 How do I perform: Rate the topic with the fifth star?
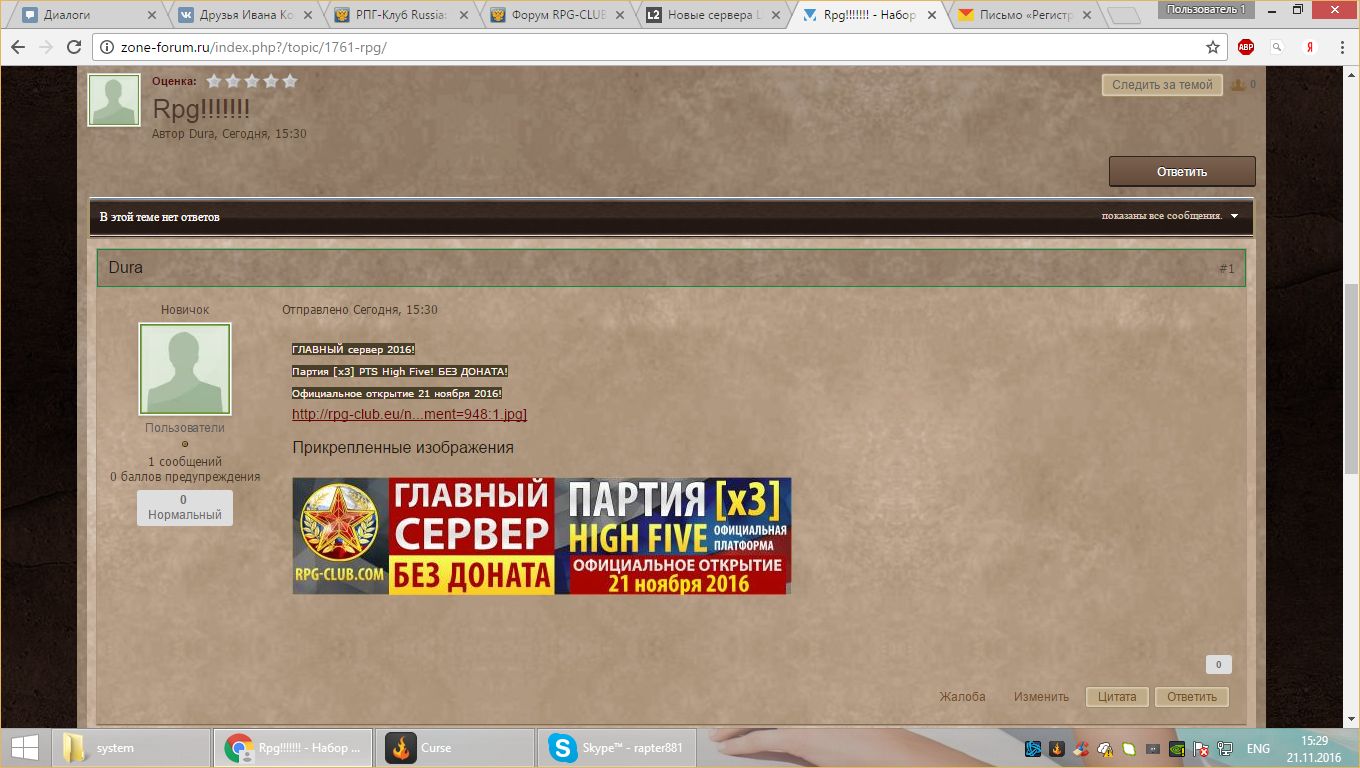click(290, 81)
